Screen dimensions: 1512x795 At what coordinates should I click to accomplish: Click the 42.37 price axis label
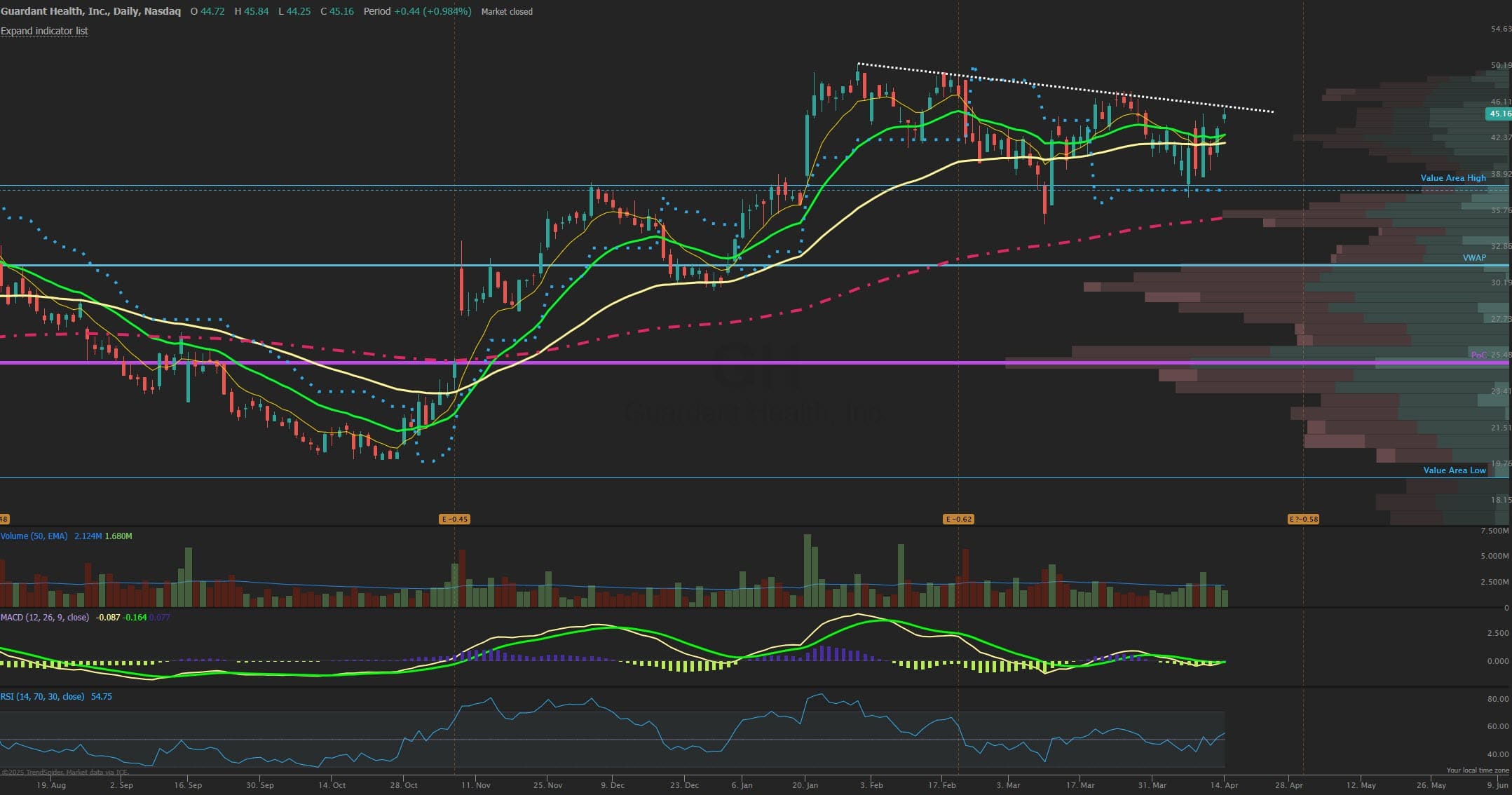[1501, 137]
